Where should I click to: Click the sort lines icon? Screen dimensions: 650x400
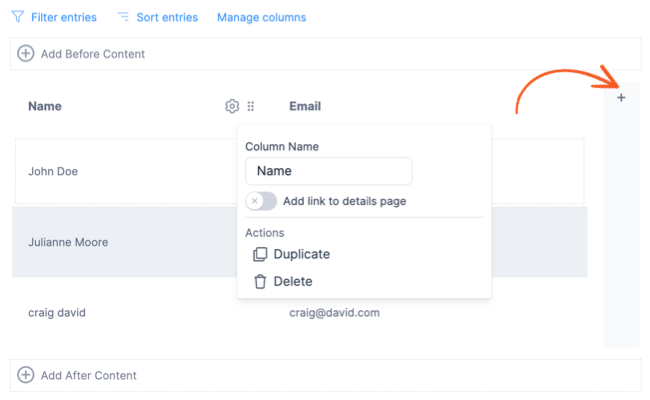click(x=123, y=16)
